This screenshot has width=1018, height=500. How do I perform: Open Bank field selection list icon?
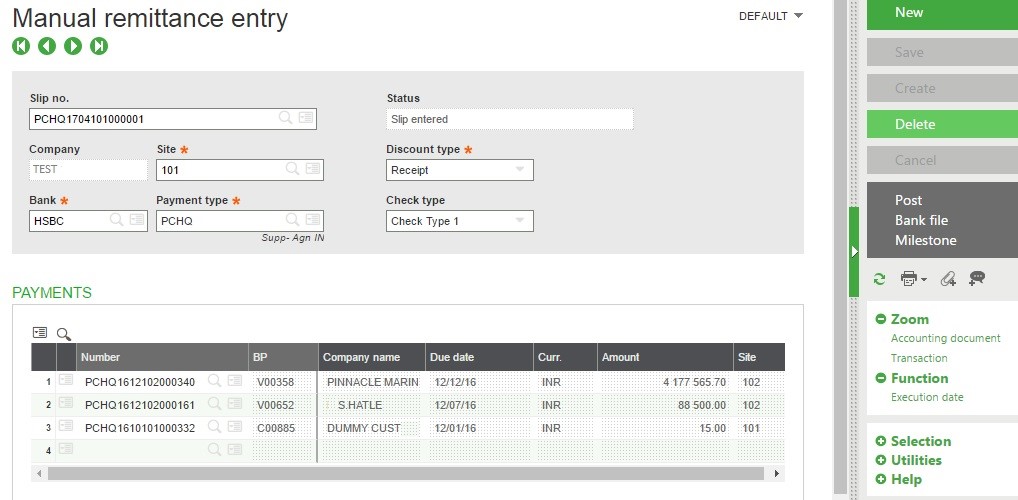pos(137,219)
